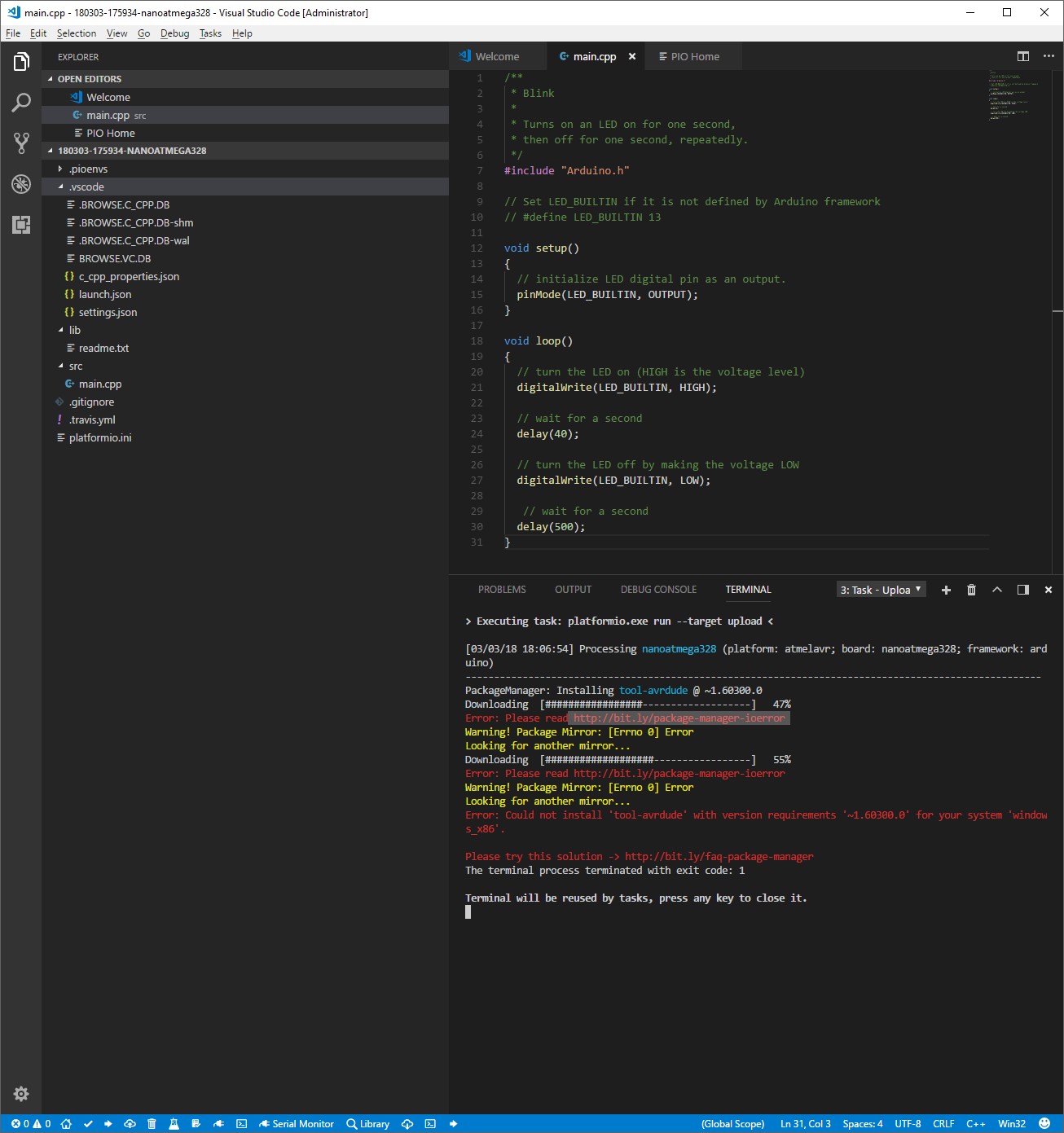Open launch.json in the explorer

tap(244, 294)
